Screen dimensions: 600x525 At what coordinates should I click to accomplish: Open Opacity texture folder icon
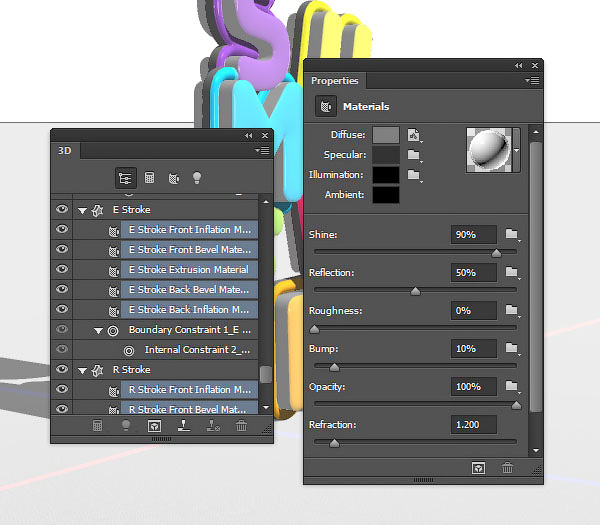(512, 386)
